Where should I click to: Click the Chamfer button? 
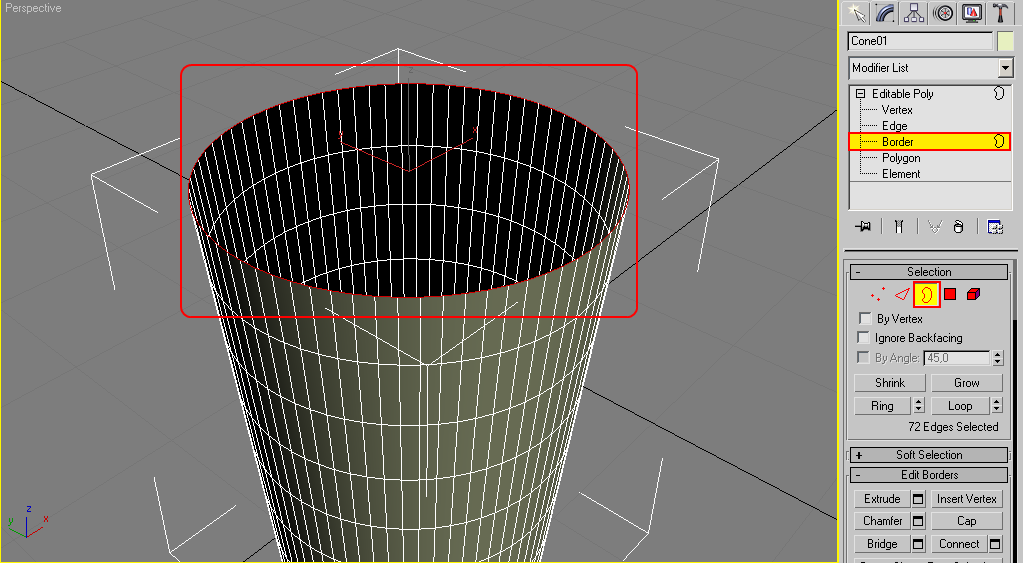coord(882,521)
